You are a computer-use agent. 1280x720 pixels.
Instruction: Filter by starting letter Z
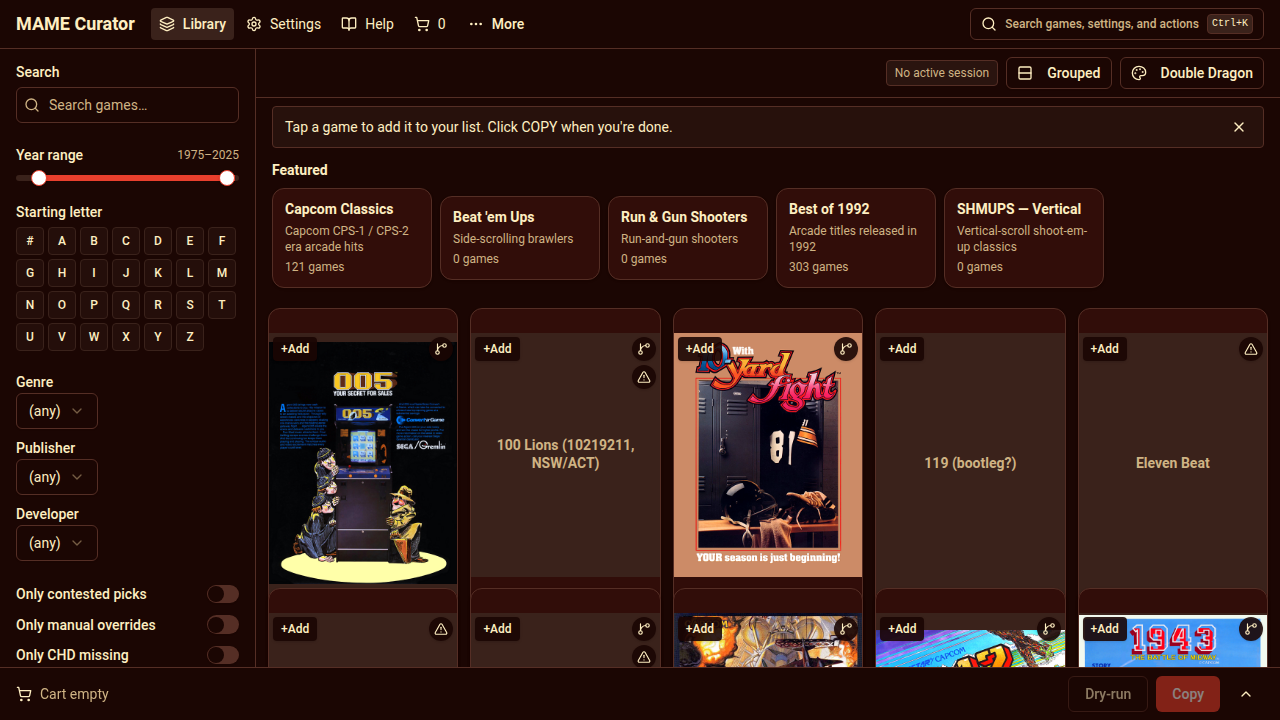pos(190,337)
